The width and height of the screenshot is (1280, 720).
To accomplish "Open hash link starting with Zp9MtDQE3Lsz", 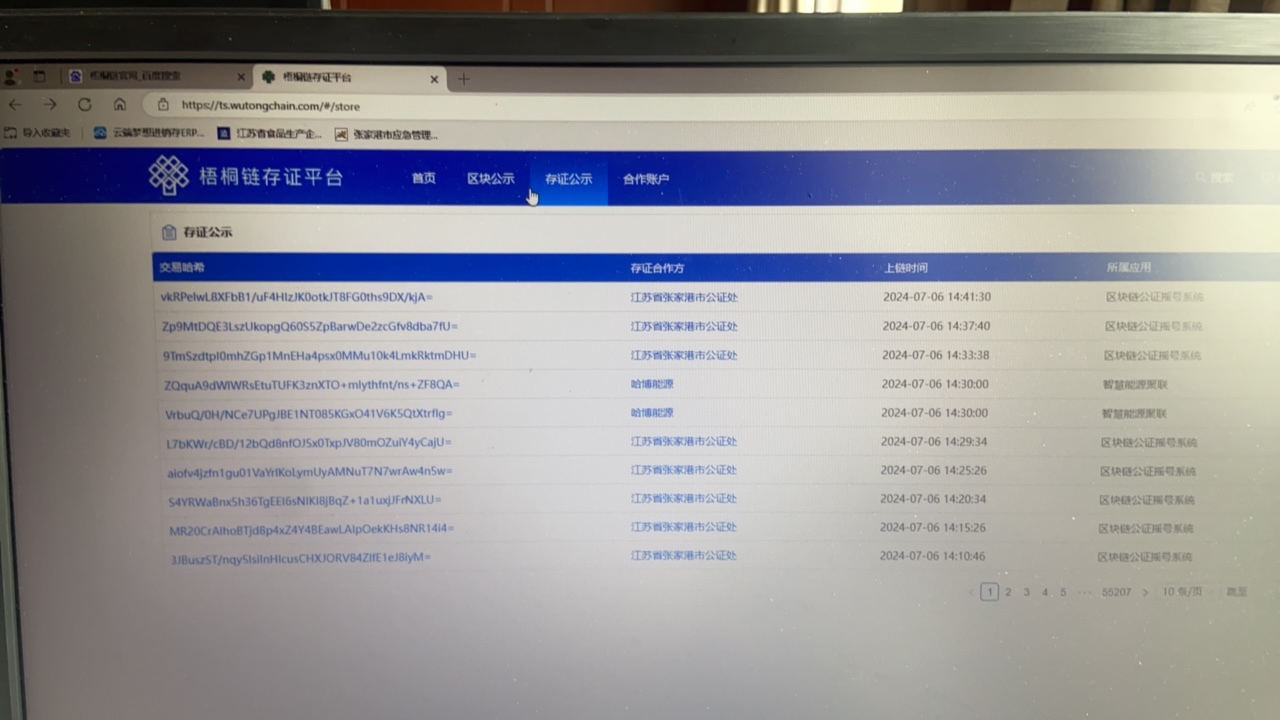I will coord(310,326).
